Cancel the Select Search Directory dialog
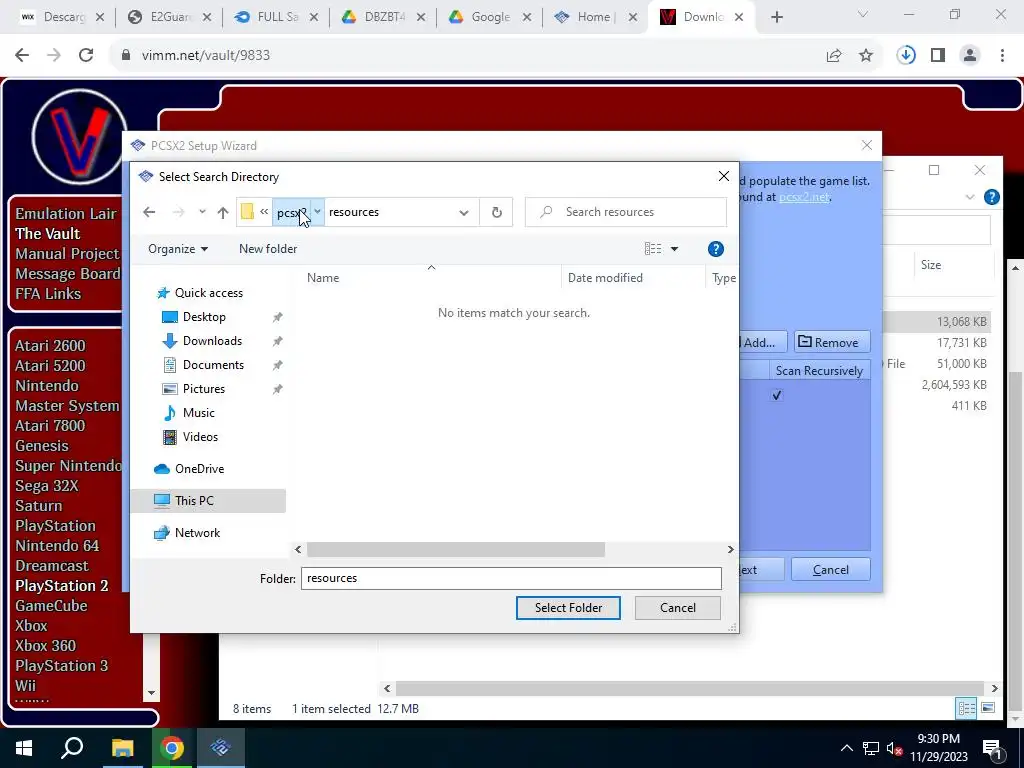 677,608
